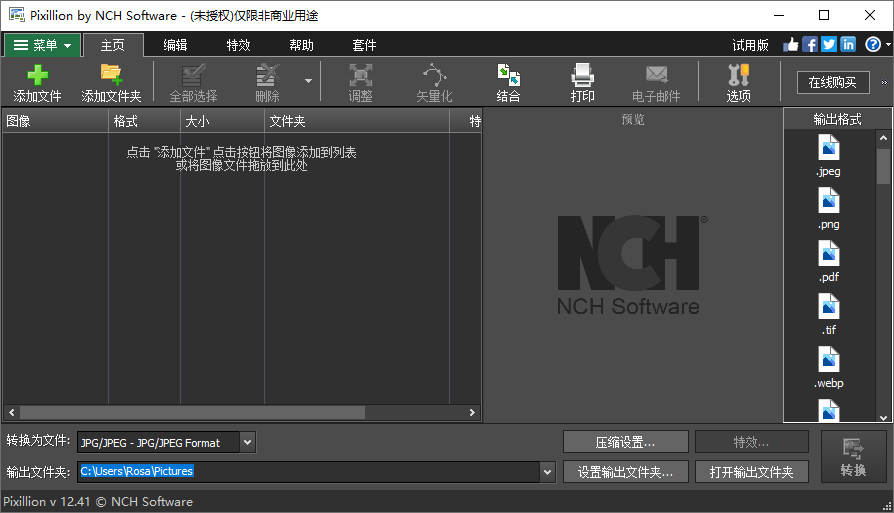894x513 pixels.
Task: Click the Print (打印) icon
Action: 582,76
